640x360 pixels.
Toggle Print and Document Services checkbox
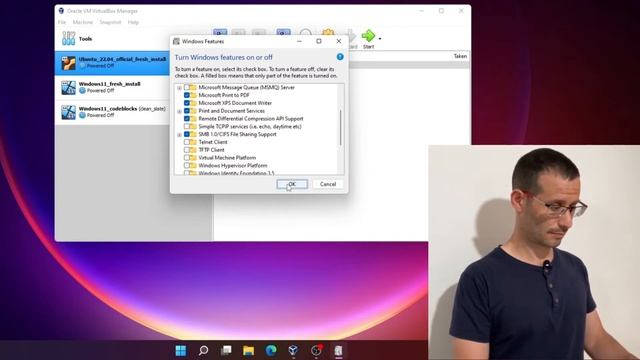tap(187, 111)
